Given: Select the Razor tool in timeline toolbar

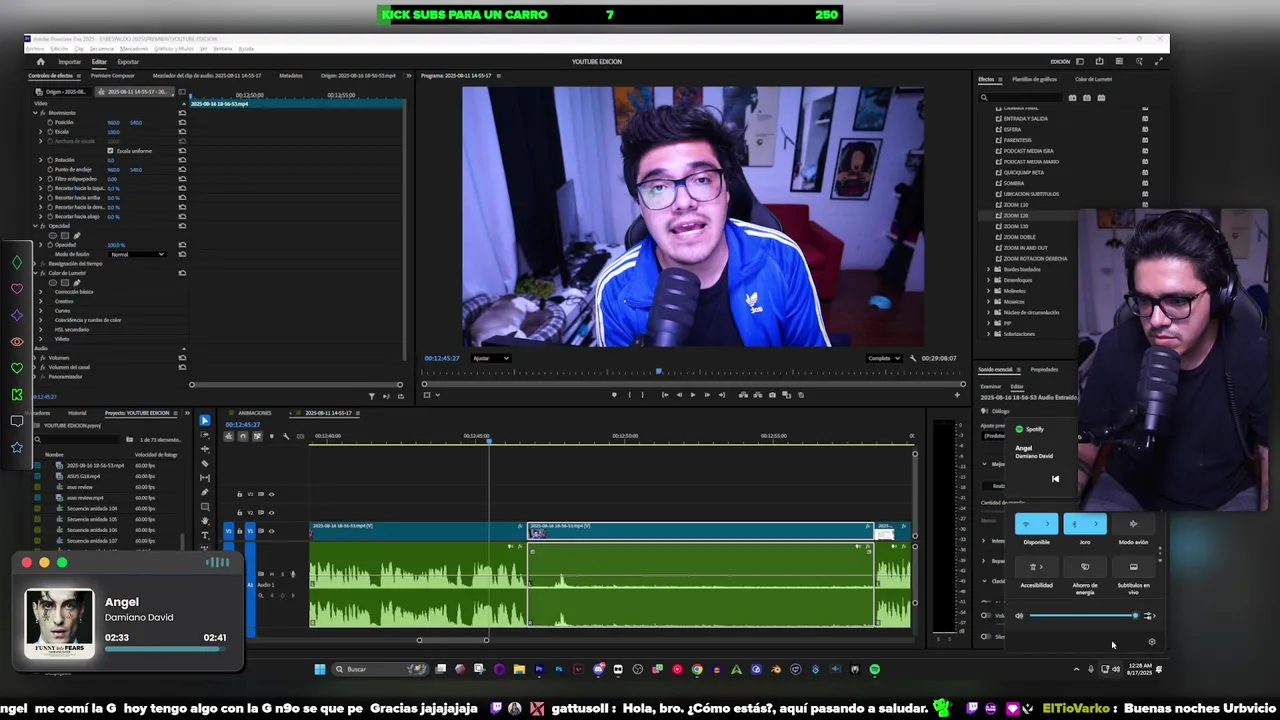Looking at the screenshot, I should 205,463.
